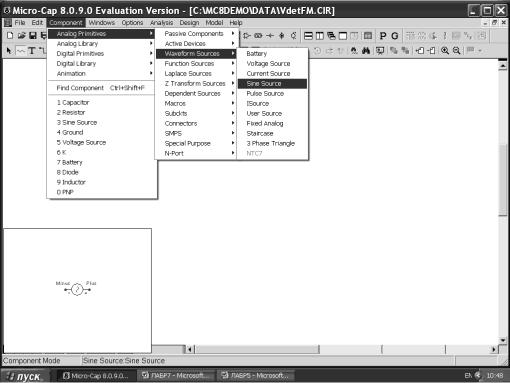Screen dimensions: 510x383
Task: Click the bold G toolbar icon
Action: click(395, 36)
